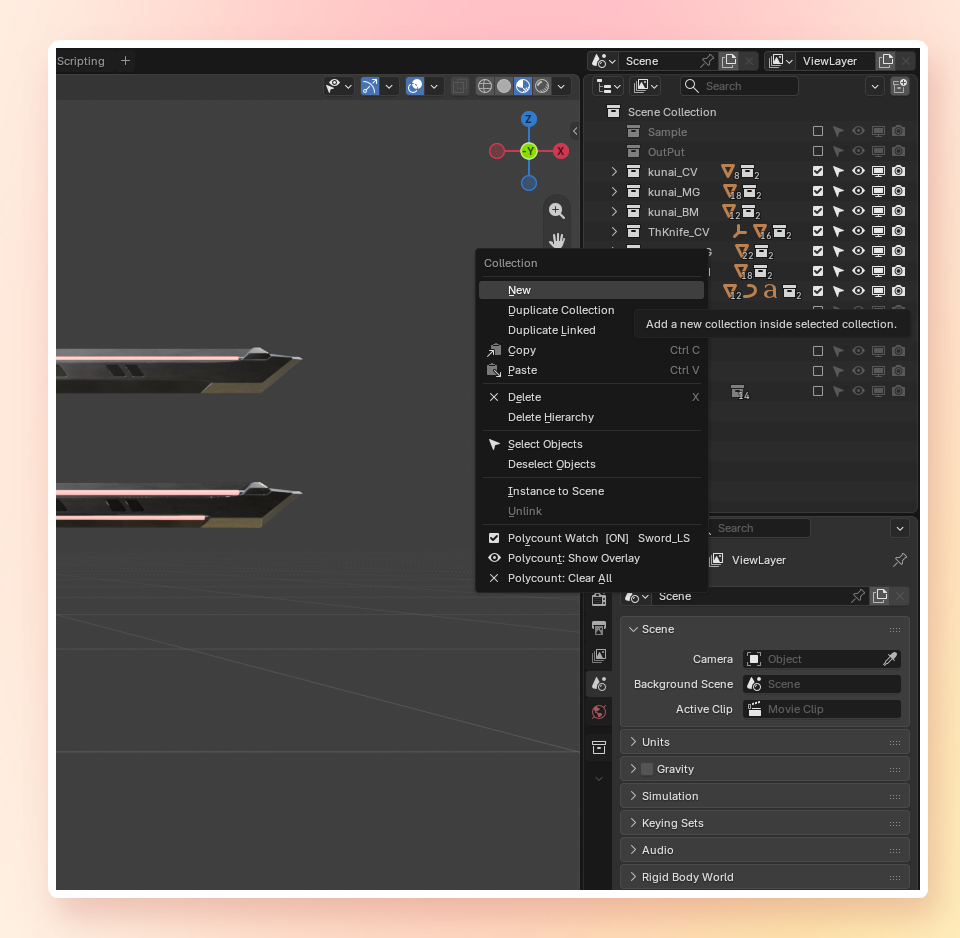
Task: Toggle render camera icon on kunai_MG row
Action: [898, 191]
